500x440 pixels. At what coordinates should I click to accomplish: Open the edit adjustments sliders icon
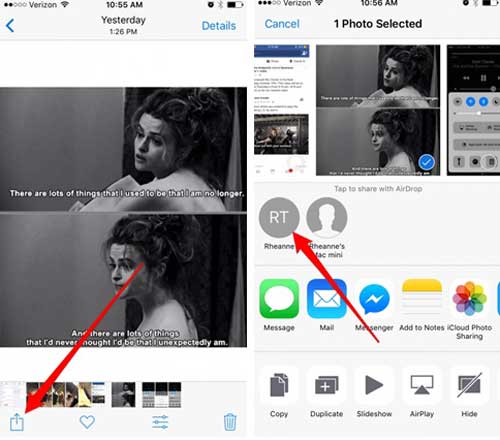[160, 422]
